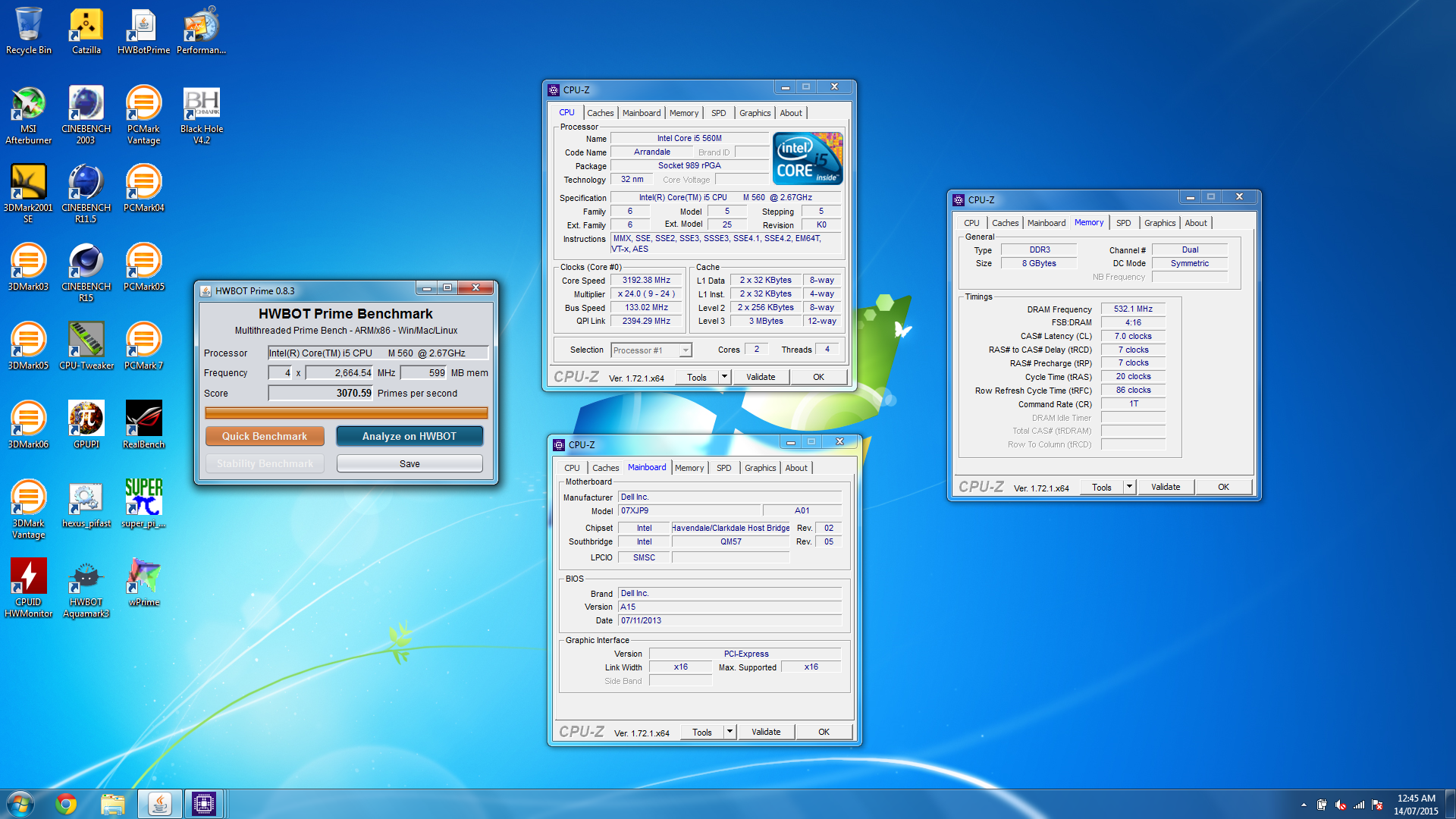Open the GPUPI desktop shortcut
Image resolution: width=1456 pixels, height=819 pixels.
(x=86, y=425)
